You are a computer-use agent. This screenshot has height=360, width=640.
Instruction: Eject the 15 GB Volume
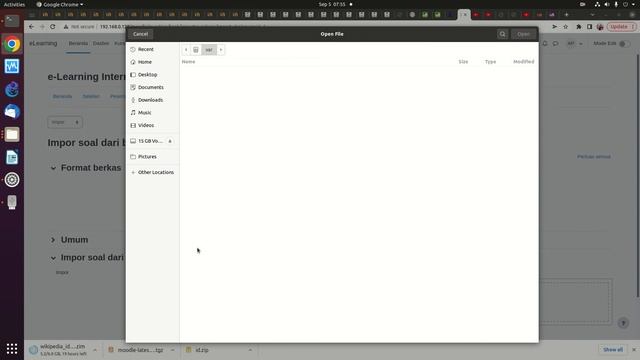tap(170, 141)
